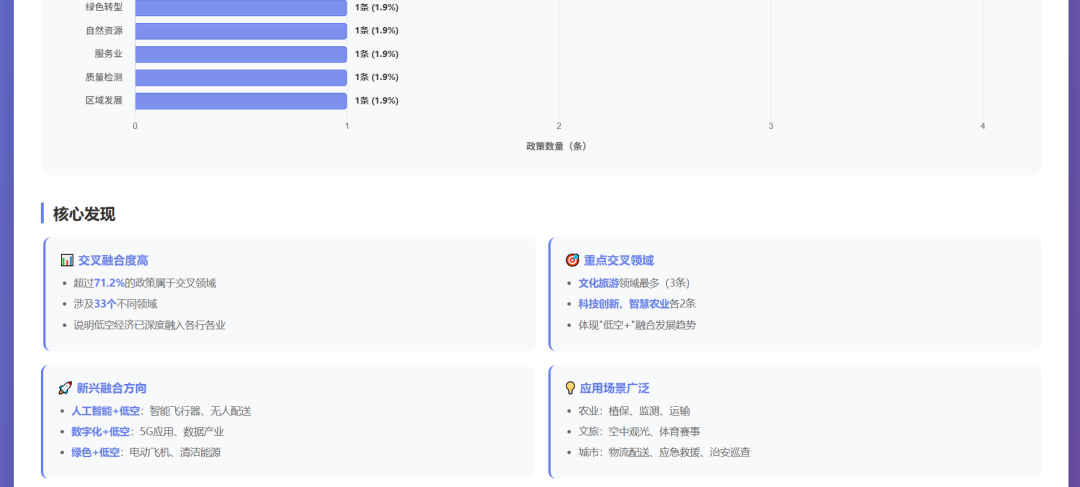This screenshot has height=487, width=1080.
Task: Click the 质量检测 chart bar
Action: coord(241,77)
